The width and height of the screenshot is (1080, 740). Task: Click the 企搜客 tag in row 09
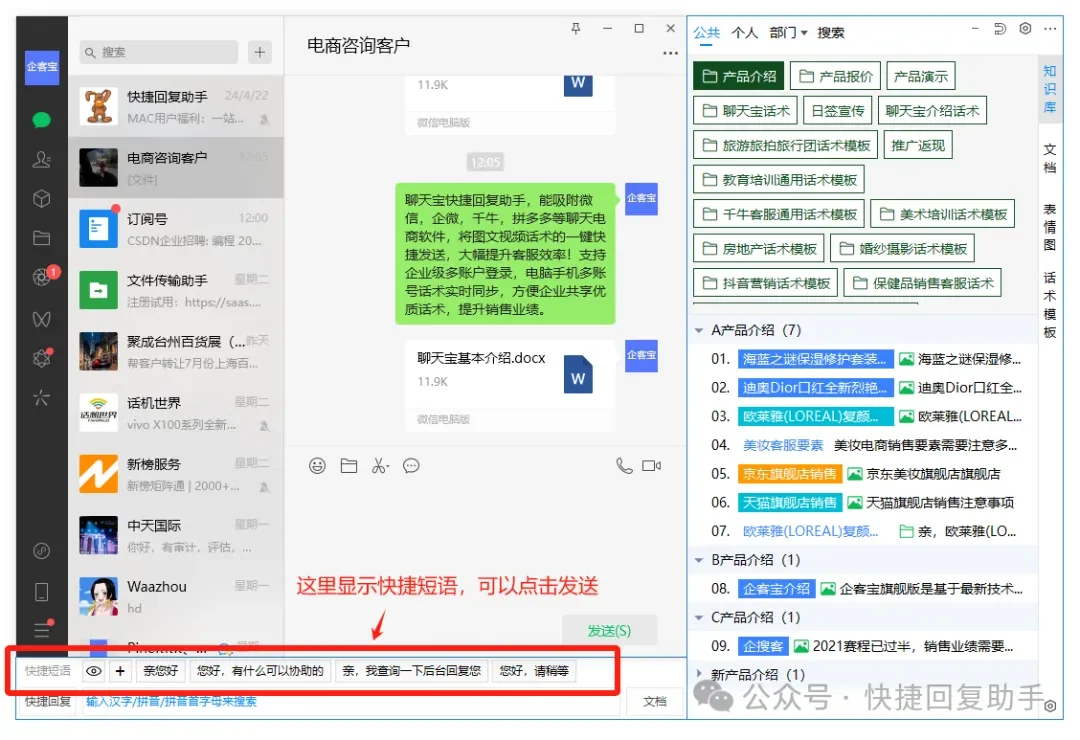763,646
